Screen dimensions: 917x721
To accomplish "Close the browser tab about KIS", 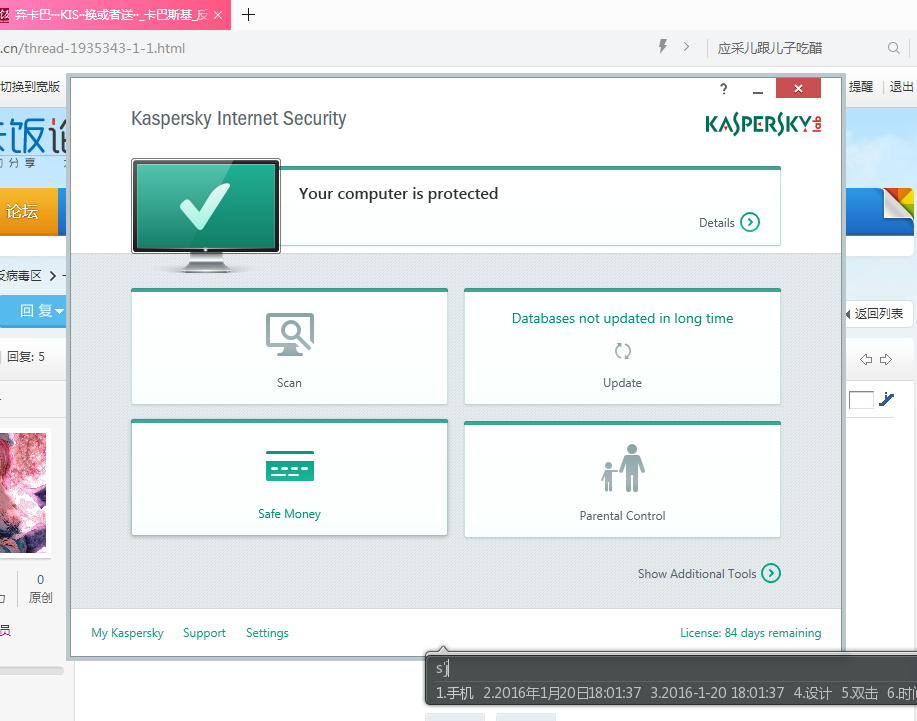I will click(218, 15).
